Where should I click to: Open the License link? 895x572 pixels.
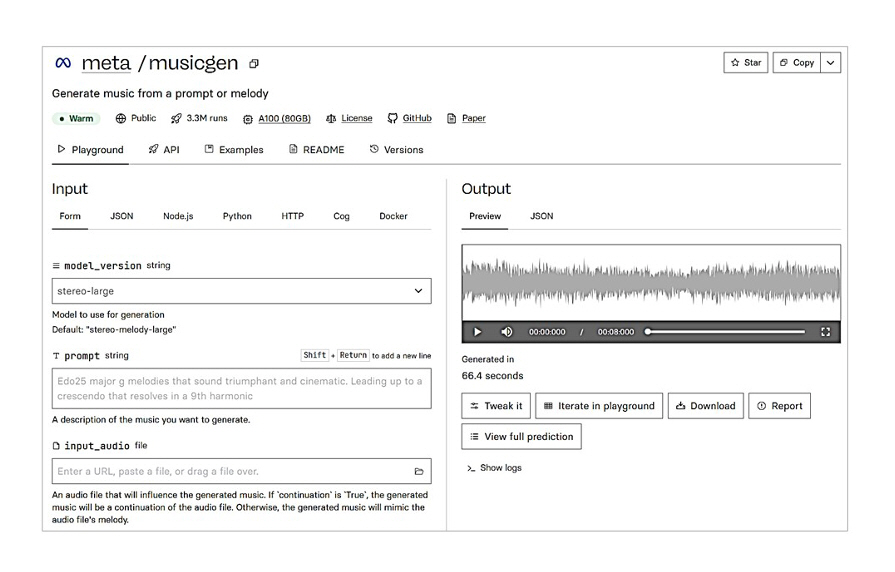click(x=349, y=118)
